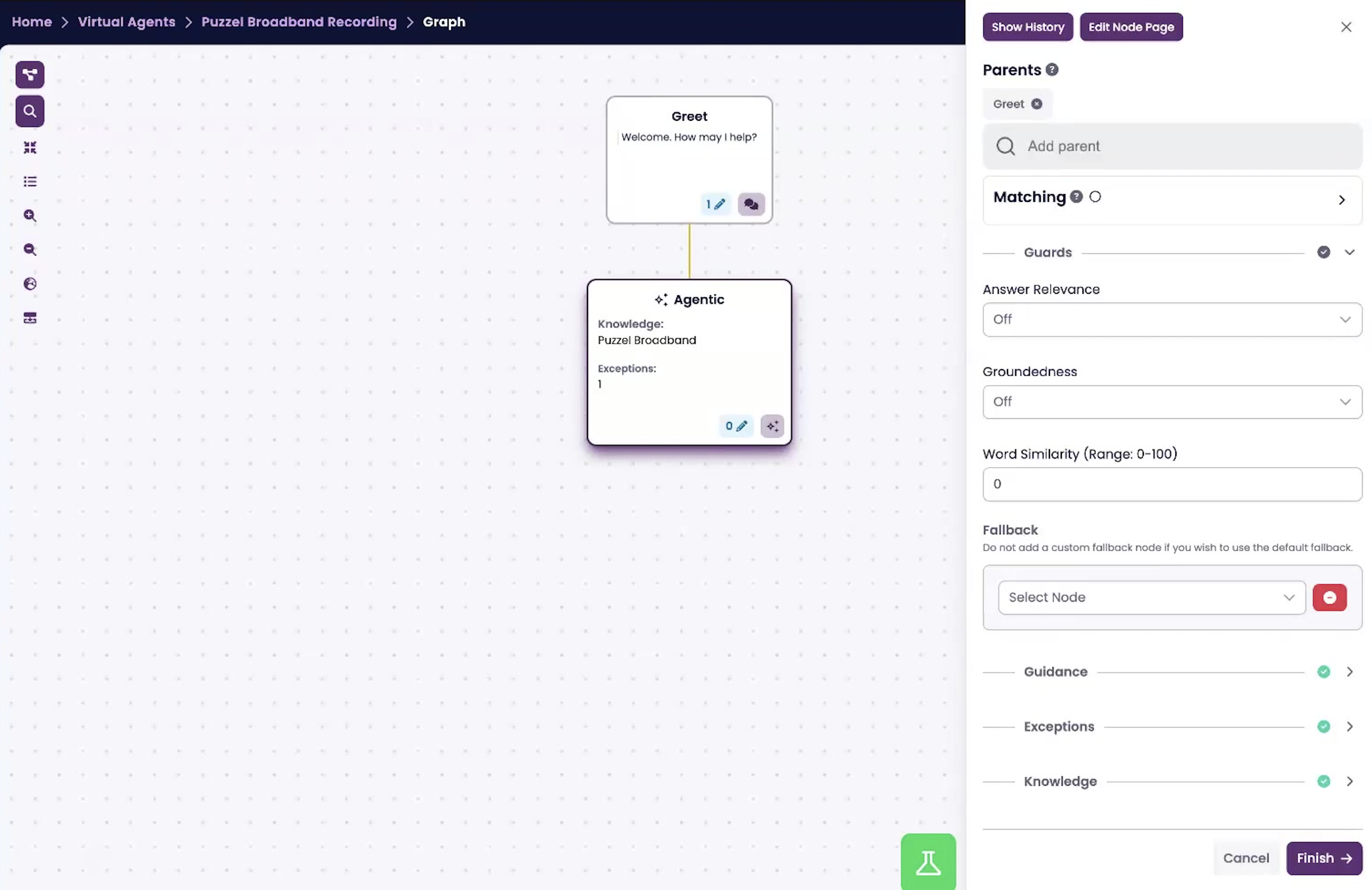Expand the Guidance section
The width and height of the screenshot is (1372, 890).
pyautogui.click(x=1349, y=672)
